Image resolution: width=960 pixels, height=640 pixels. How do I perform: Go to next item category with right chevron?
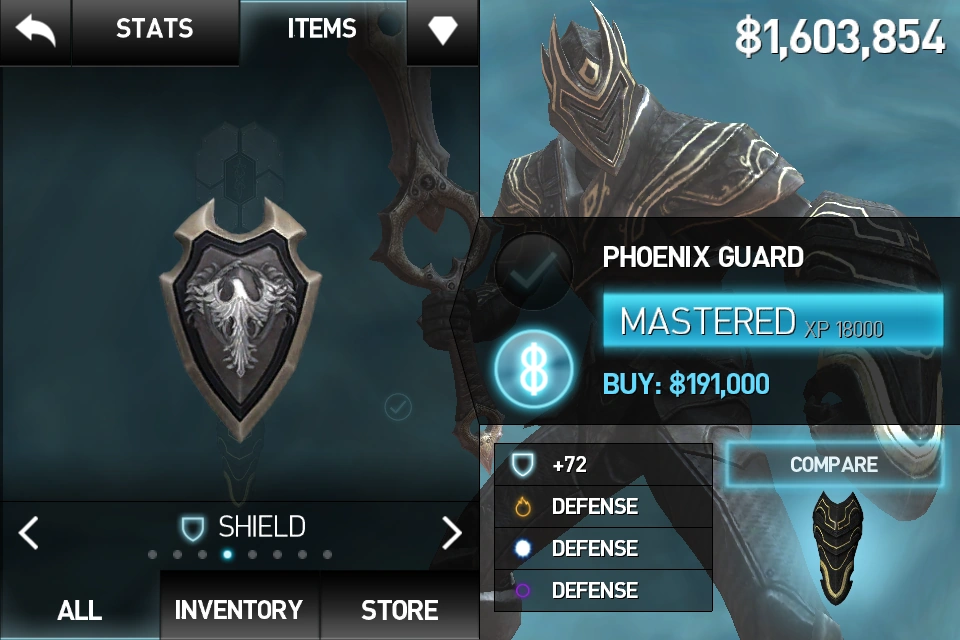452,532
